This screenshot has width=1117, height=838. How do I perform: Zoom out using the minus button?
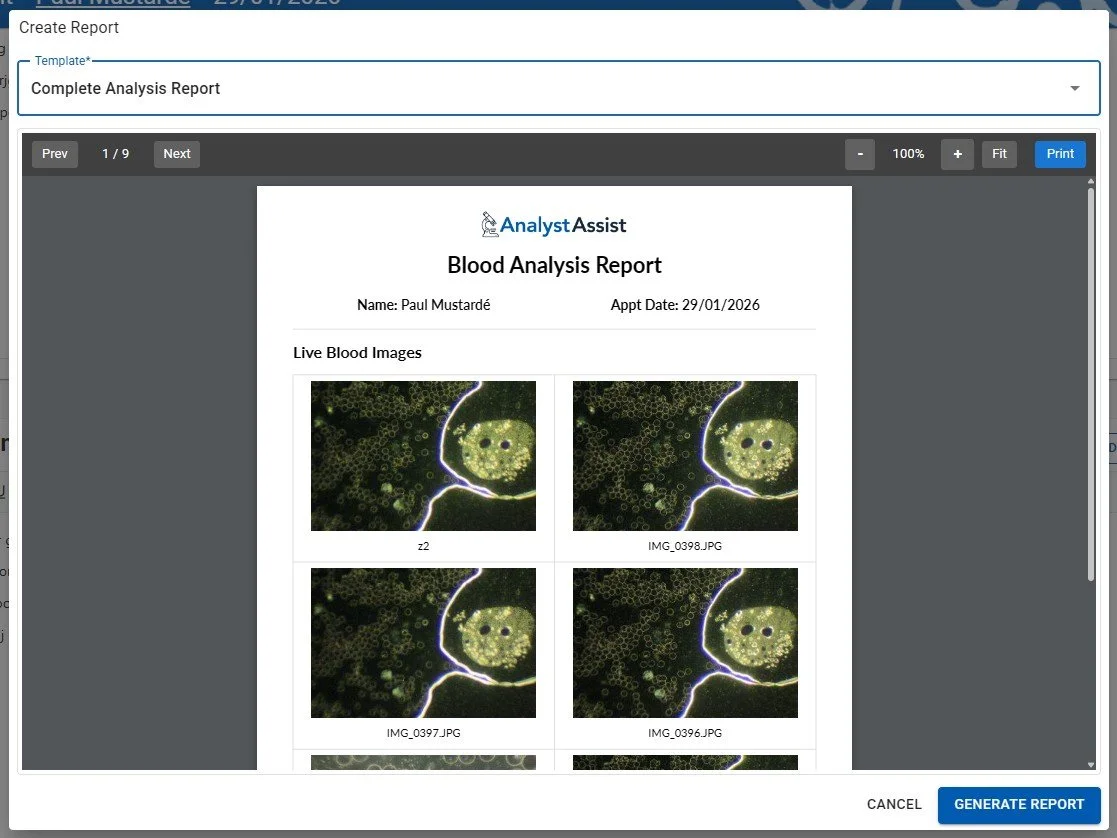[x=860, y=154]
